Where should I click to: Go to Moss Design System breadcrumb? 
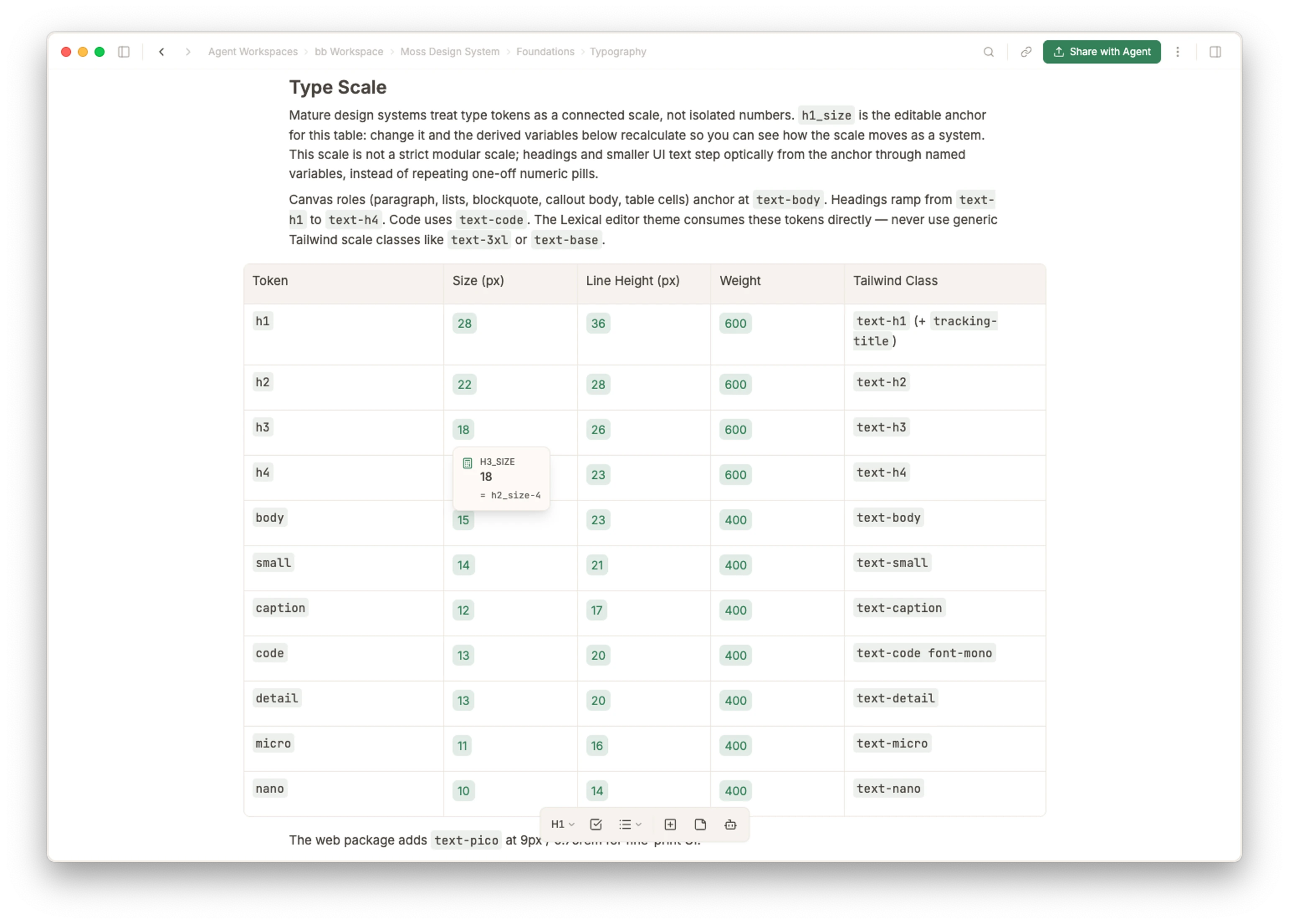pyautogui.click(x=450, y=52)
